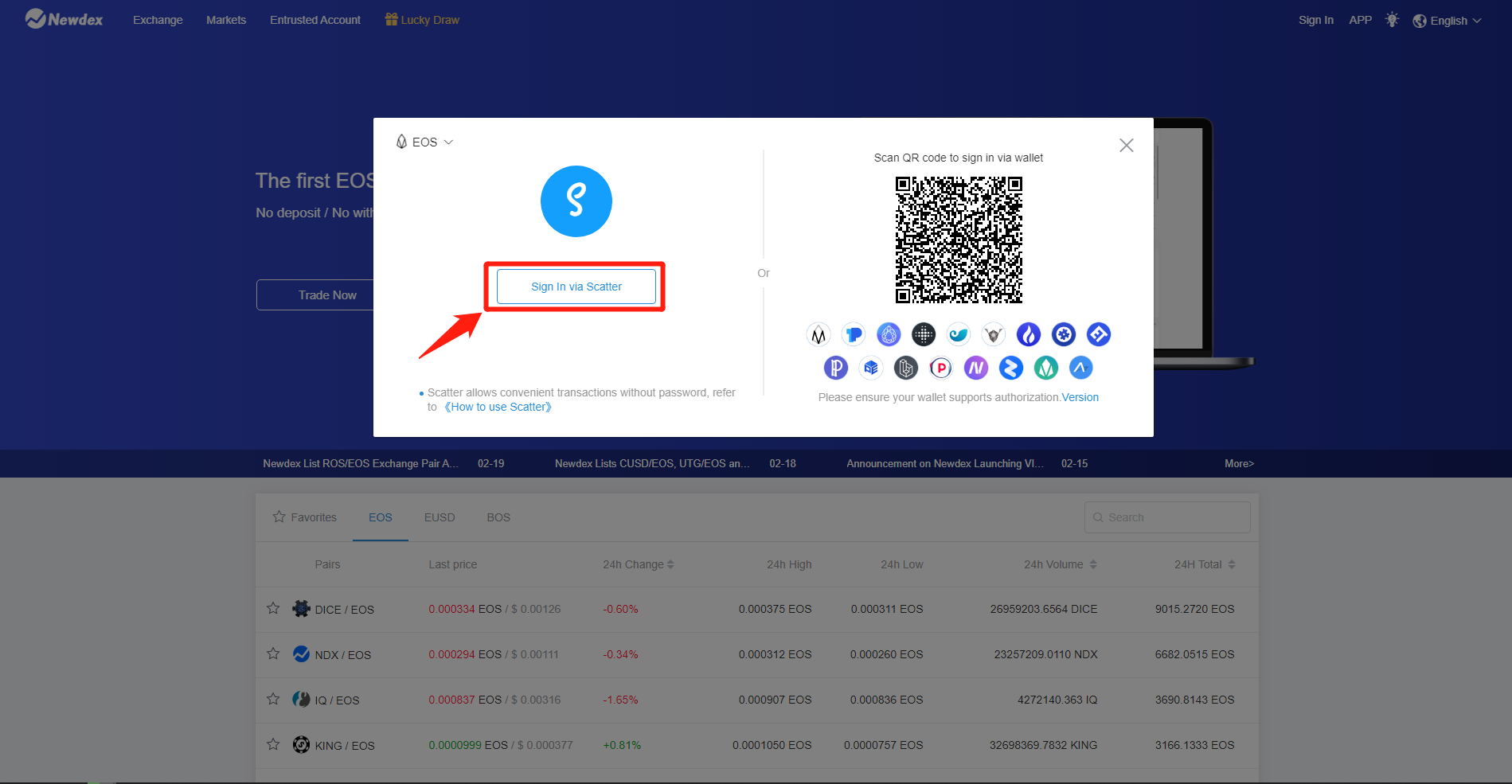Screen dimensions: 1512x784
Task: Click the blue Scatter logo circle
Action: click(x=576, y=201)
